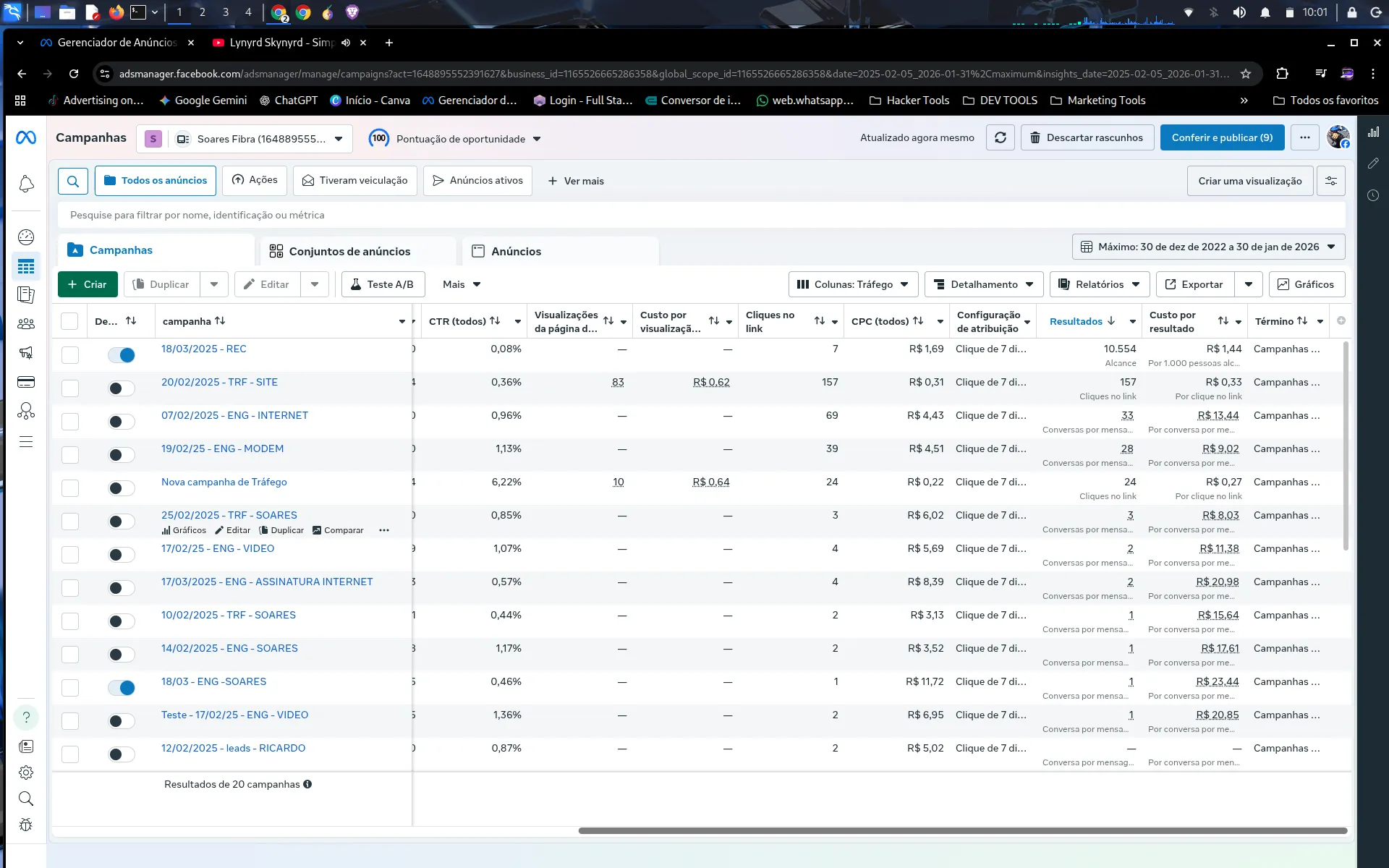The width and height of the screenshot is (1389, 868).
Task: Click the horizontal scrollbar under the table
Action: tap(963, 830)
